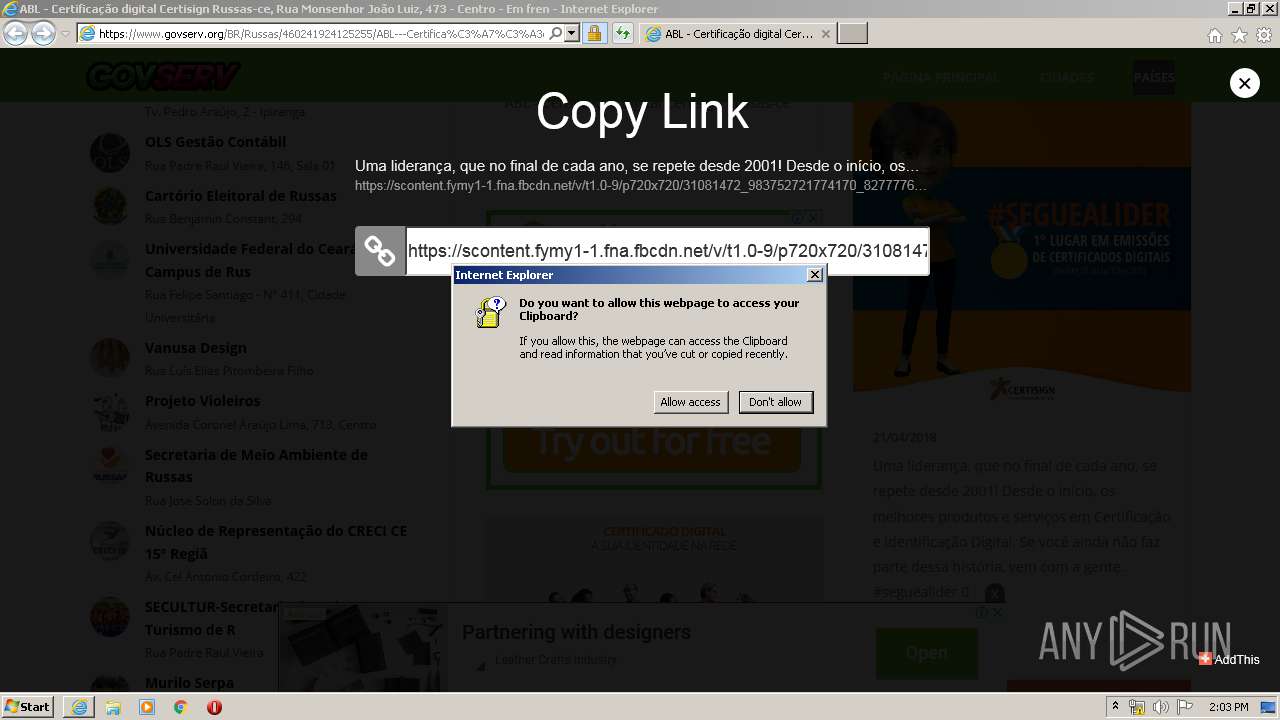Close the ABL - Certificação digital tab
The height and width of the screenshot is (720, 1280).
tap(825, 34)
